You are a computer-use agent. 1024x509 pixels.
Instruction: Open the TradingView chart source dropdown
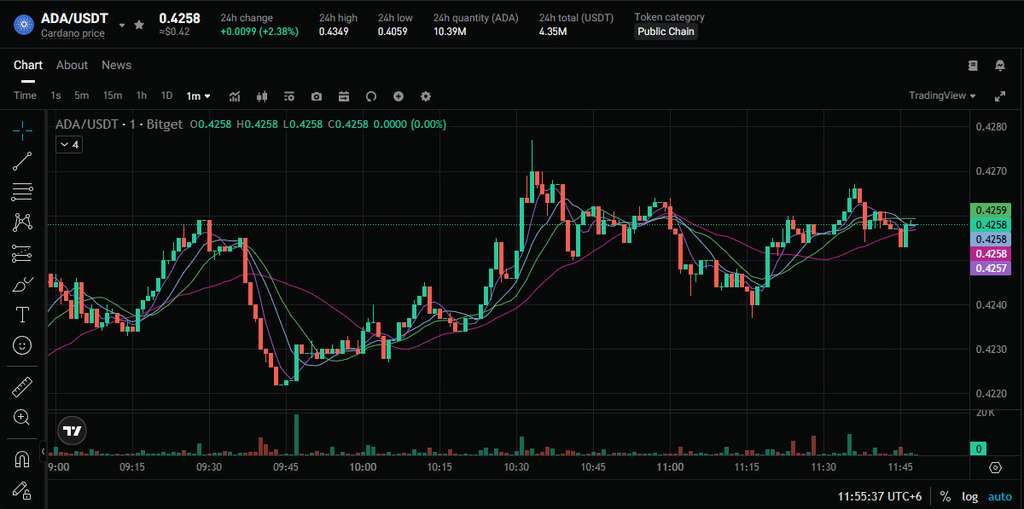click(x=942, y=96)
